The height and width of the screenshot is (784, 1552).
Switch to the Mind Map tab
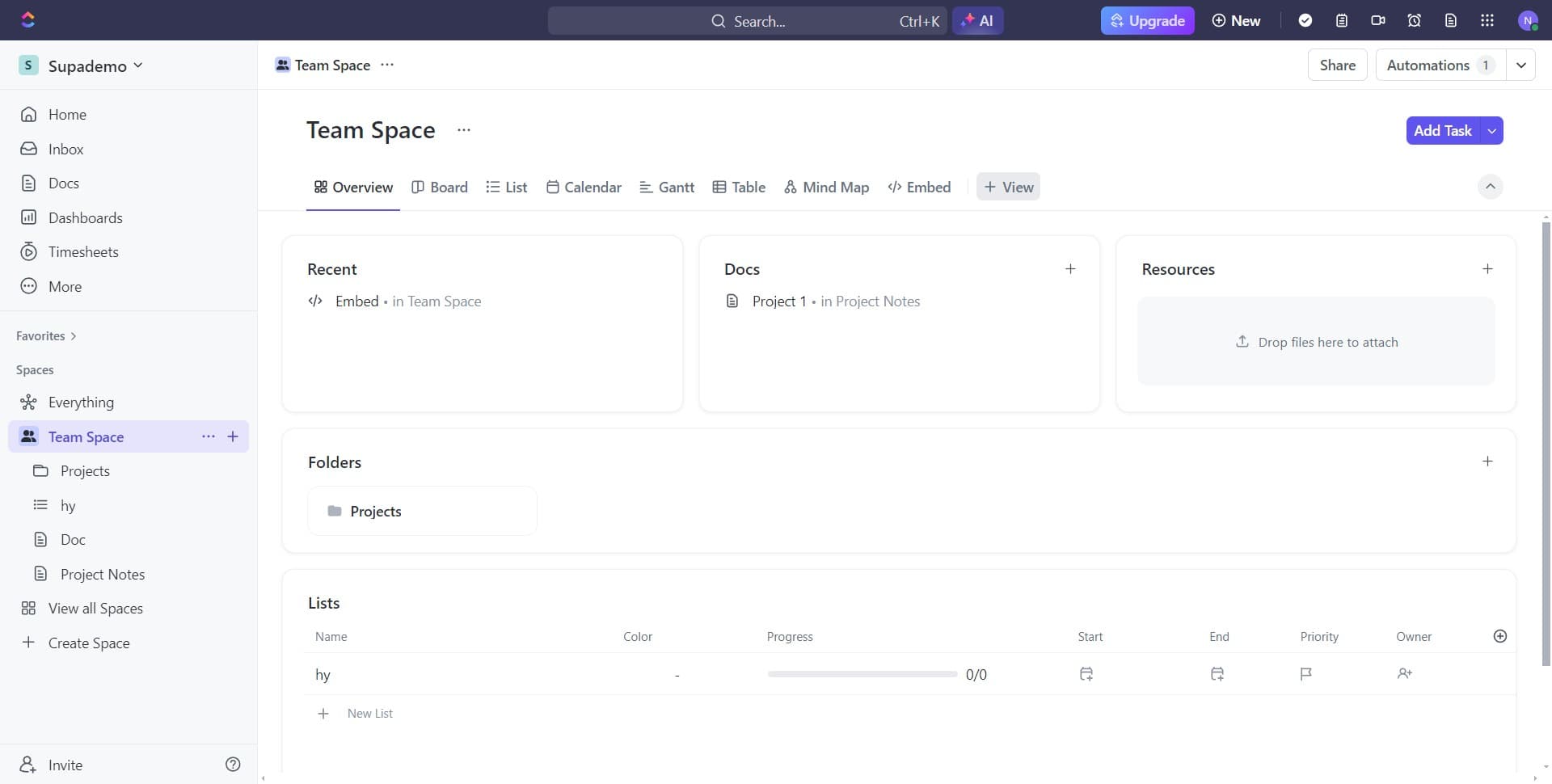tap(826, 188)
